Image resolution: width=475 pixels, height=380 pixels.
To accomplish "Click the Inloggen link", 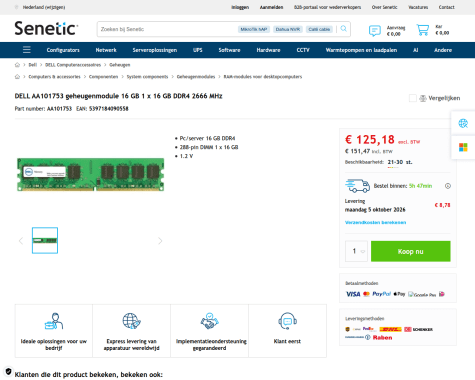I will click(x=240, y=7).
